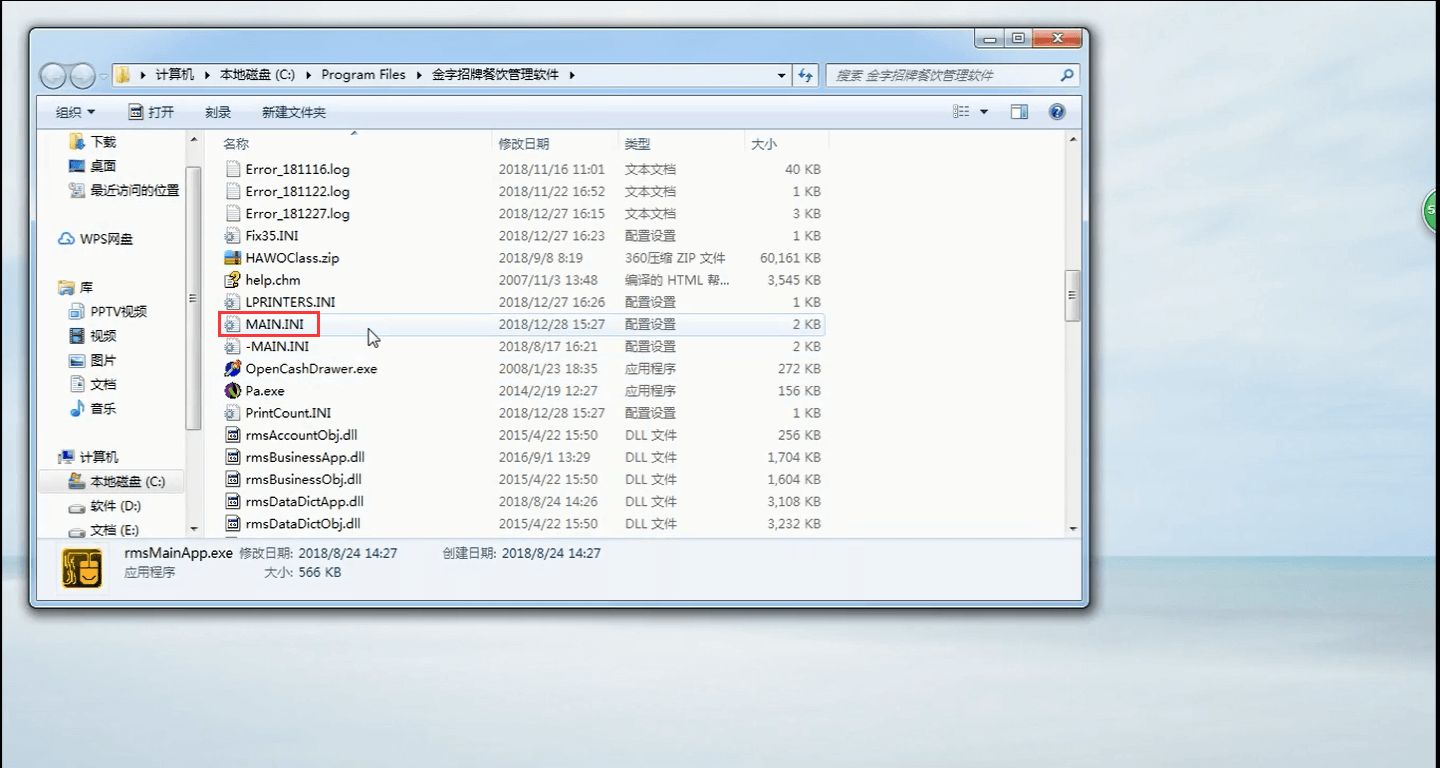Select the HAWOClass.zip archive icon
Viewport: 1440px width, 768px height.
[x=232, y=258]
